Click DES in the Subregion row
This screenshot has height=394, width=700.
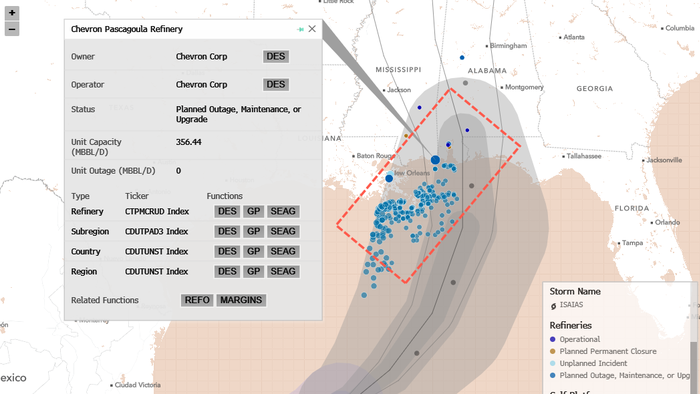coord(227,232)
